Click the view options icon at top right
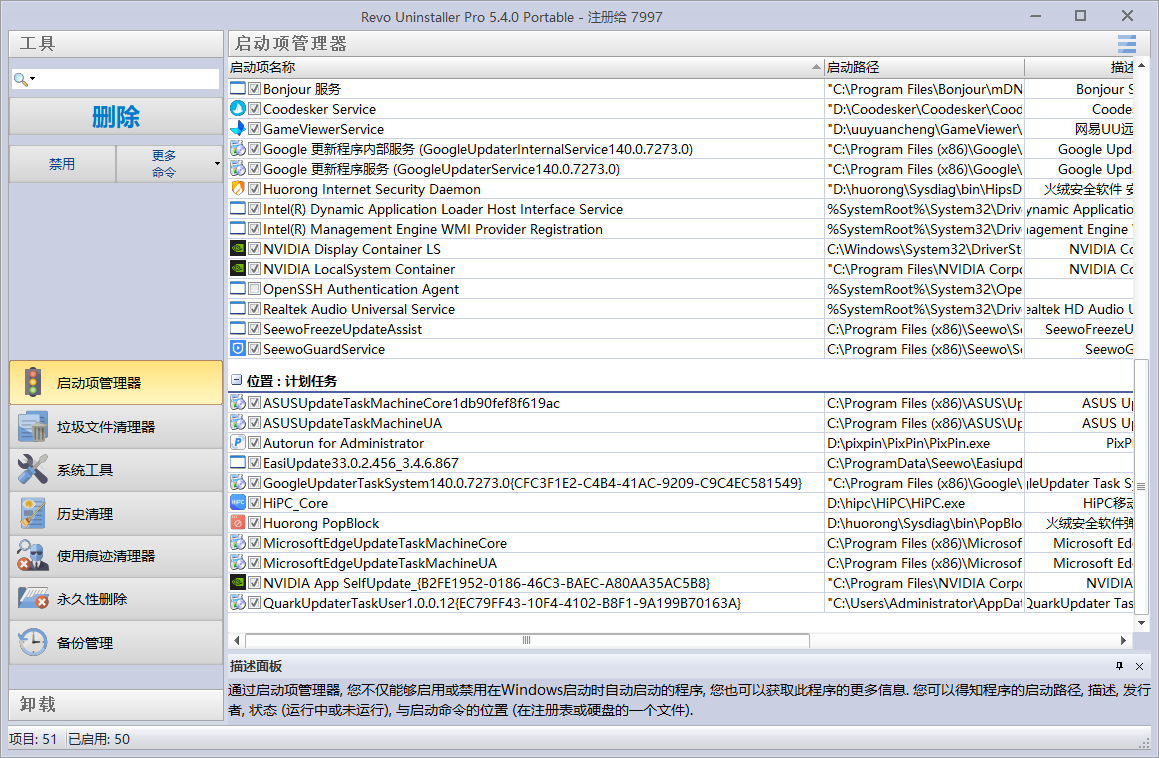1159x758 pixels. click(x=1127, y=44)
